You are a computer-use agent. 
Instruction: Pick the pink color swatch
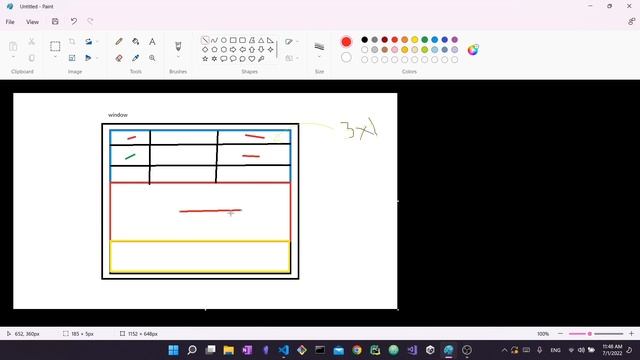point(395,49)
